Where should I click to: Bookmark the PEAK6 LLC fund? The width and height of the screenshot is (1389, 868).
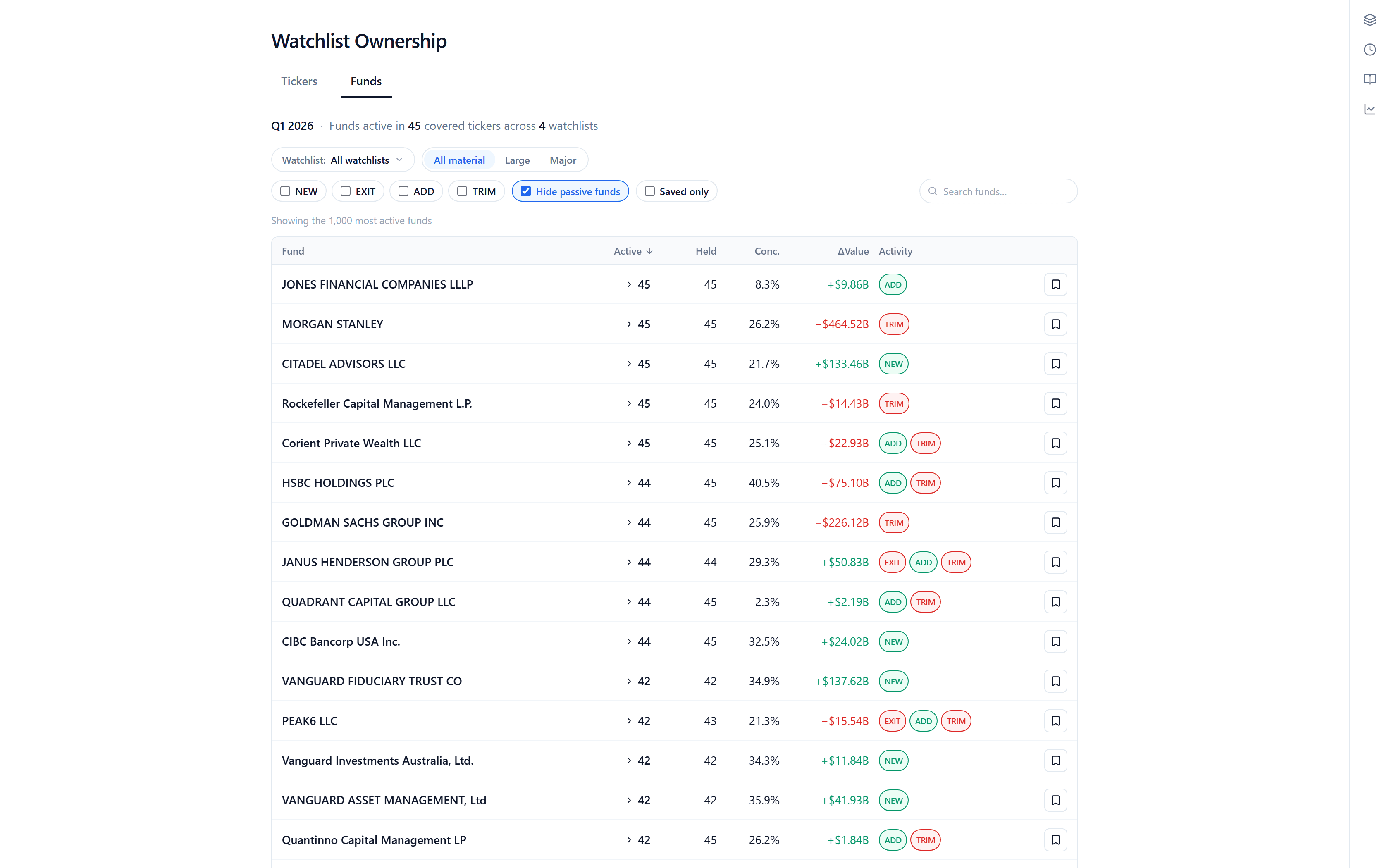(1055, 720)
